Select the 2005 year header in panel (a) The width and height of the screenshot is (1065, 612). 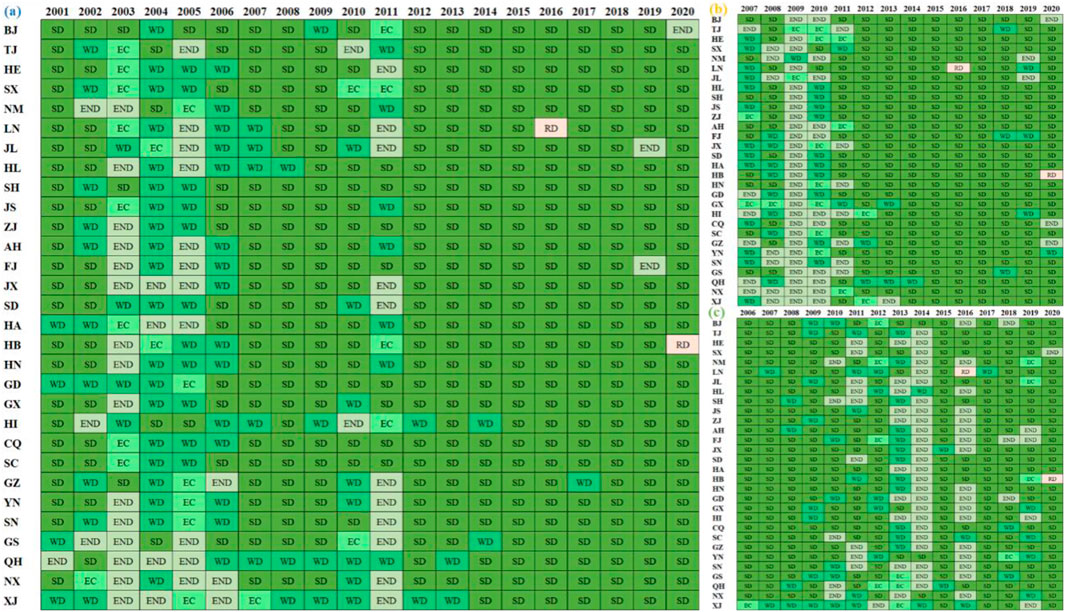tap(189, 12)
